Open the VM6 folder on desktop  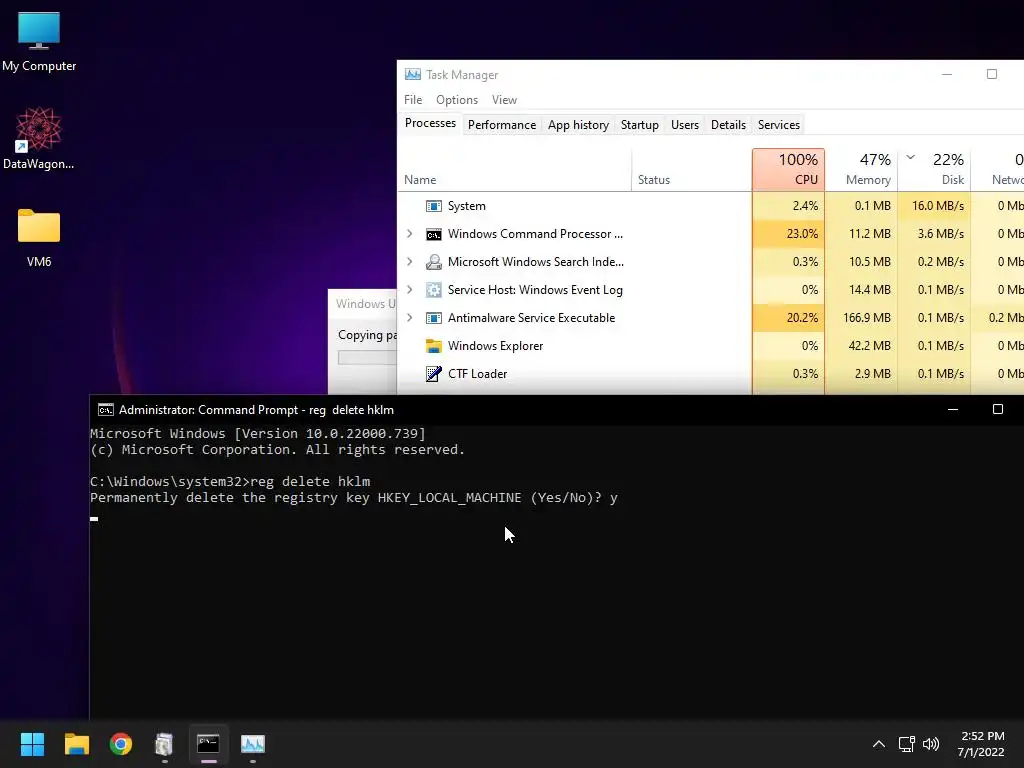(39, 238)
